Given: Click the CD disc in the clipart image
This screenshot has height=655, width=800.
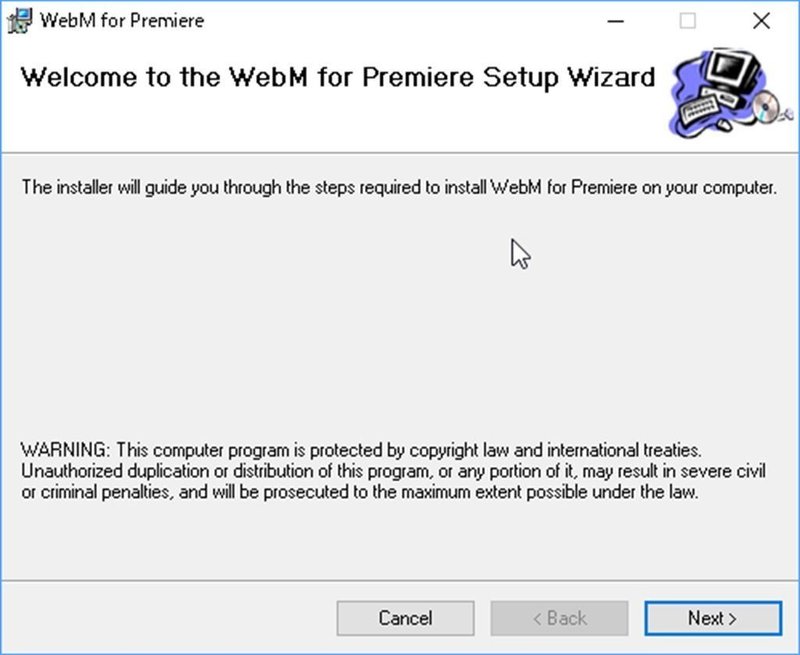Looking at the screenshot, I should tap(766, 107).
